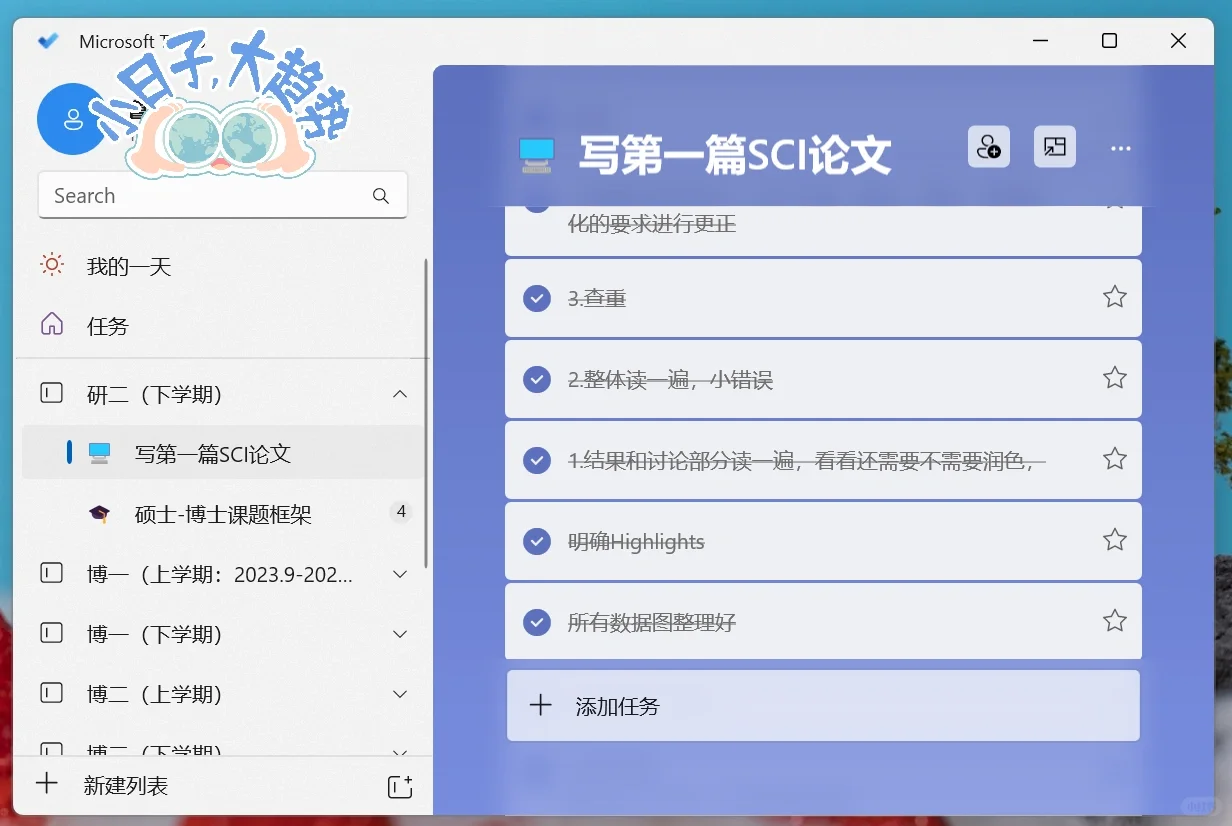This screenshot has height=826, width=1232.
Task: Uncheck the completed circle on 3.查重
Action: click(x=537, y=298)
